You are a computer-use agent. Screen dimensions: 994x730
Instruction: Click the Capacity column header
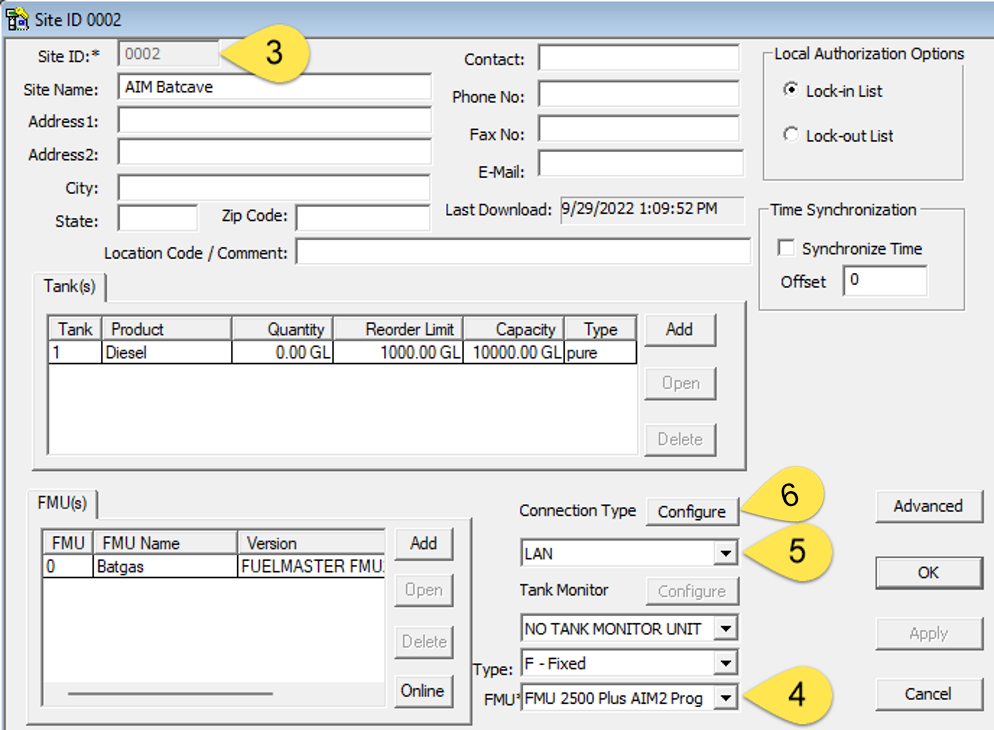tap(514, 329)
